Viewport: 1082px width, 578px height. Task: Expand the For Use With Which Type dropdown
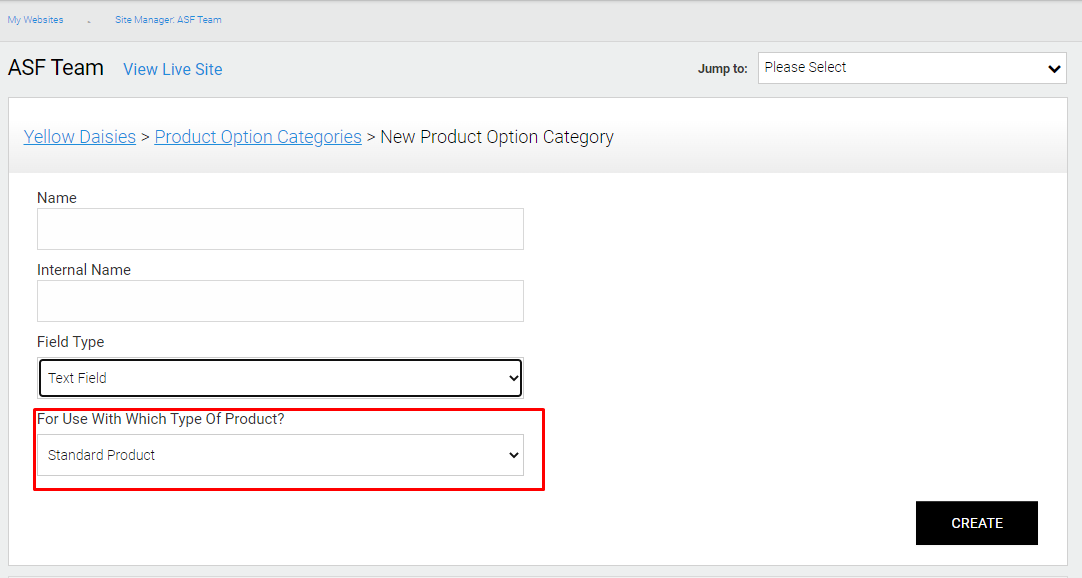pyautogui.click(x=280, y=455)
